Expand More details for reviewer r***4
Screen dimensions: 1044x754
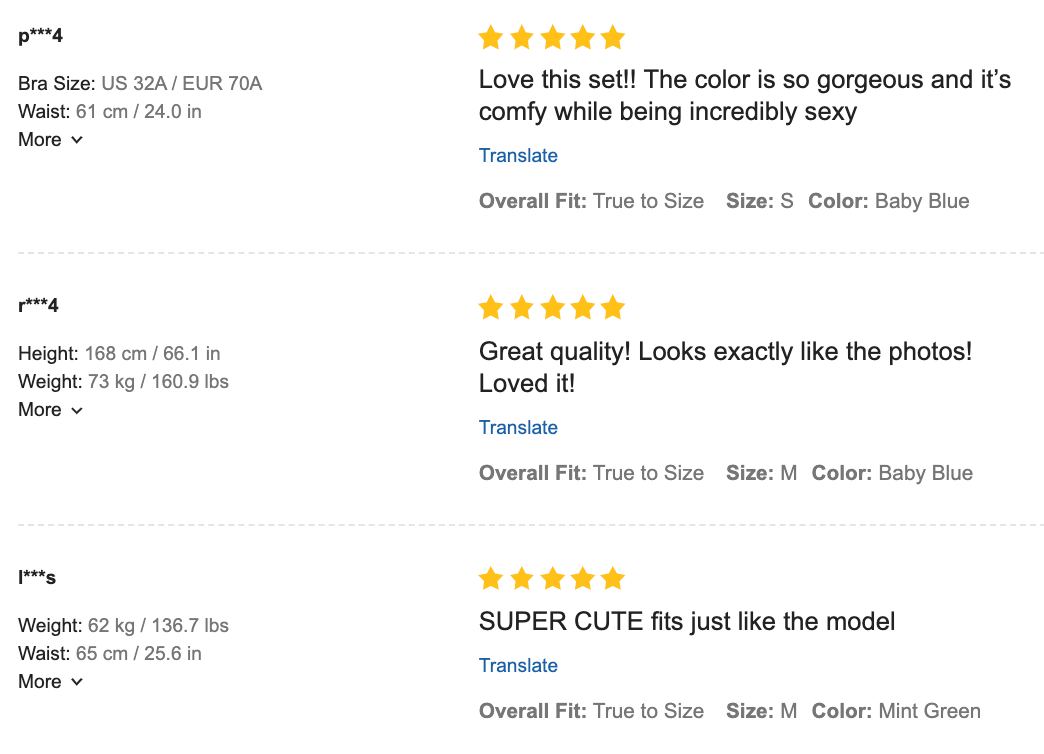[50, 410]
